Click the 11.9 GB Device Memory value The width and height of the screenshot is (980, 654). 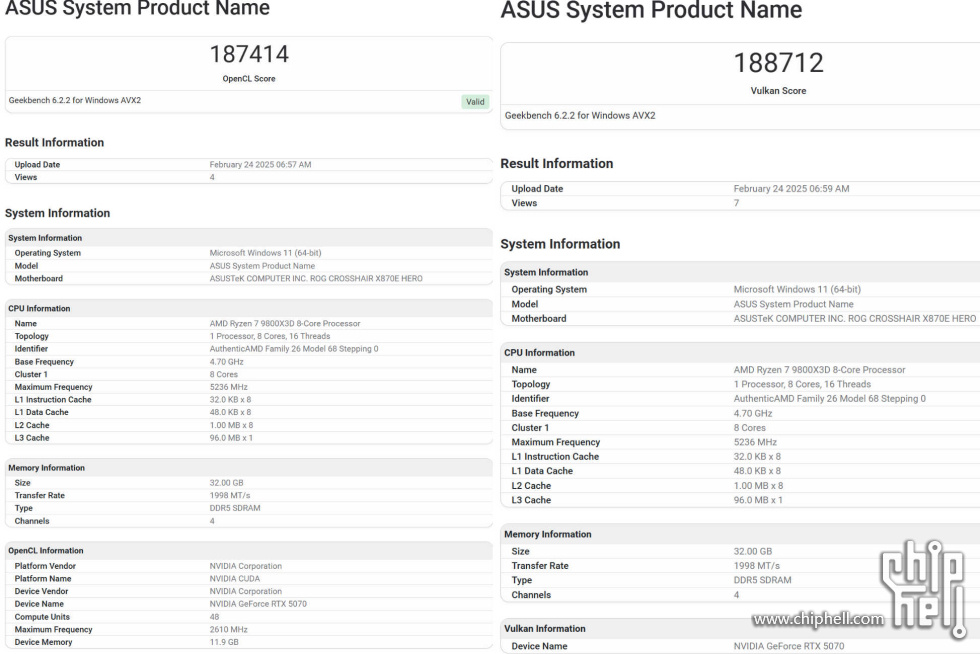pyautogui.click(x=224, y=643)
